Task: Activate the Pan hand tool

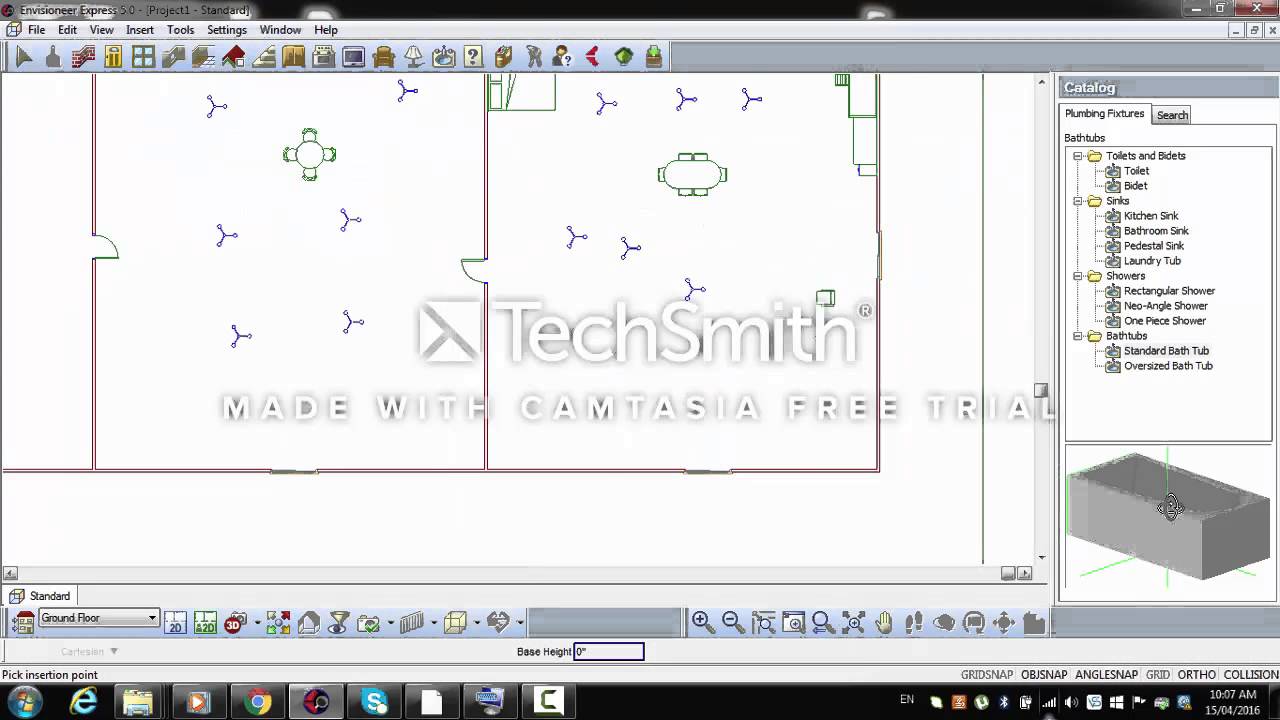Action: 884,623
